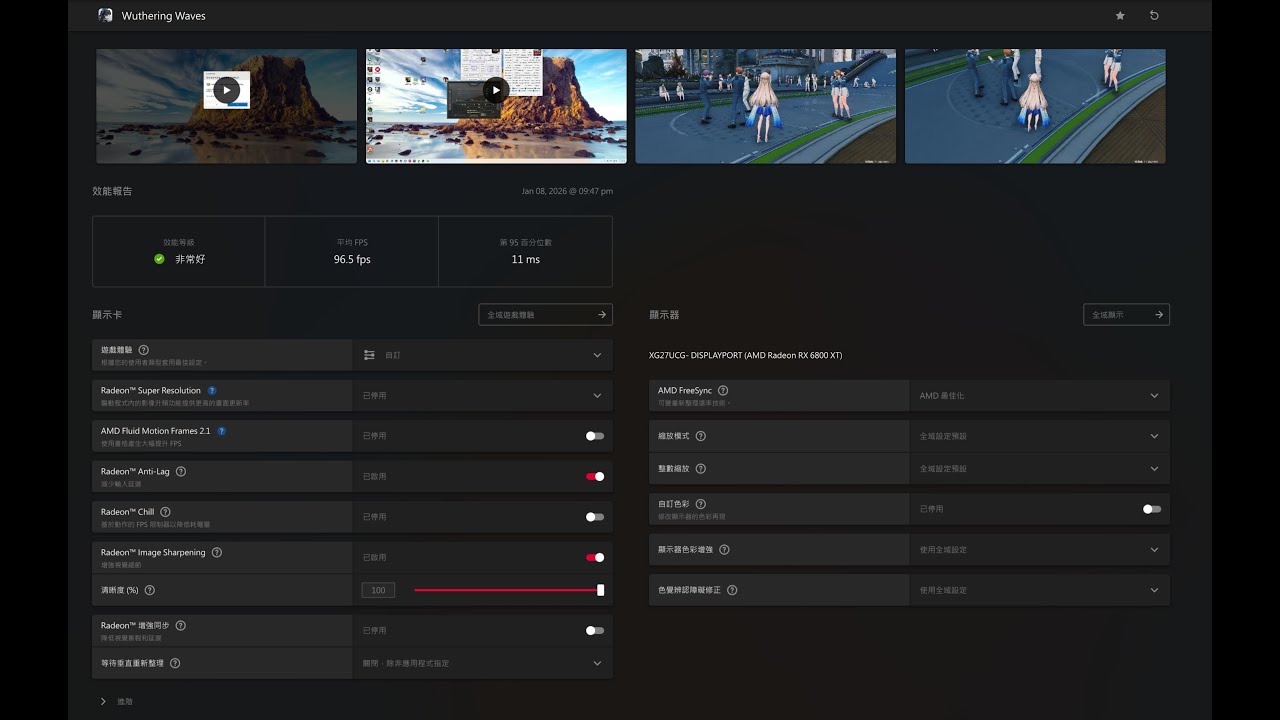Open help icon beside Radeon Chill

[165, 512]
